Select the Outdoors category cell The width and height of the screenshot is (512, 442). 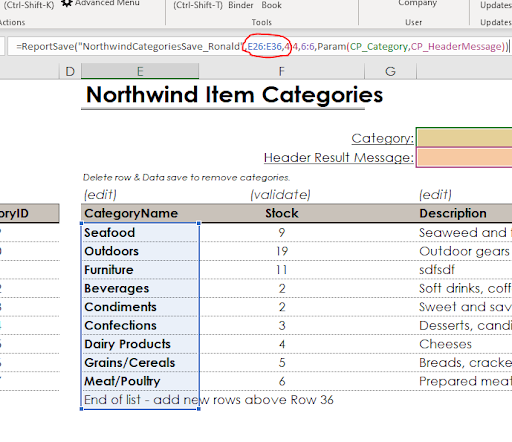click(x=140, y=251)
